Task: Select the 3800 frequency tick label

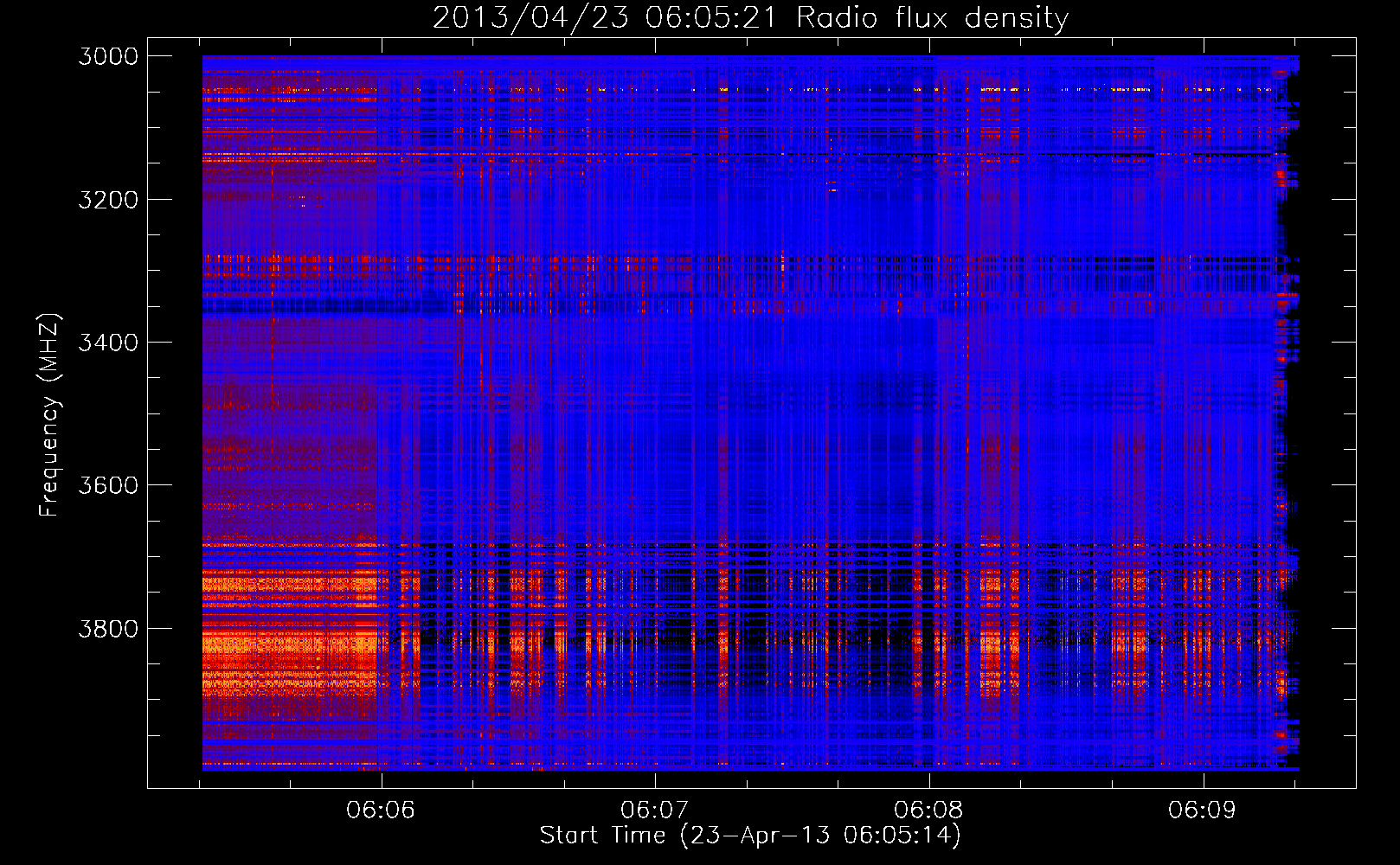Action: 108,628
